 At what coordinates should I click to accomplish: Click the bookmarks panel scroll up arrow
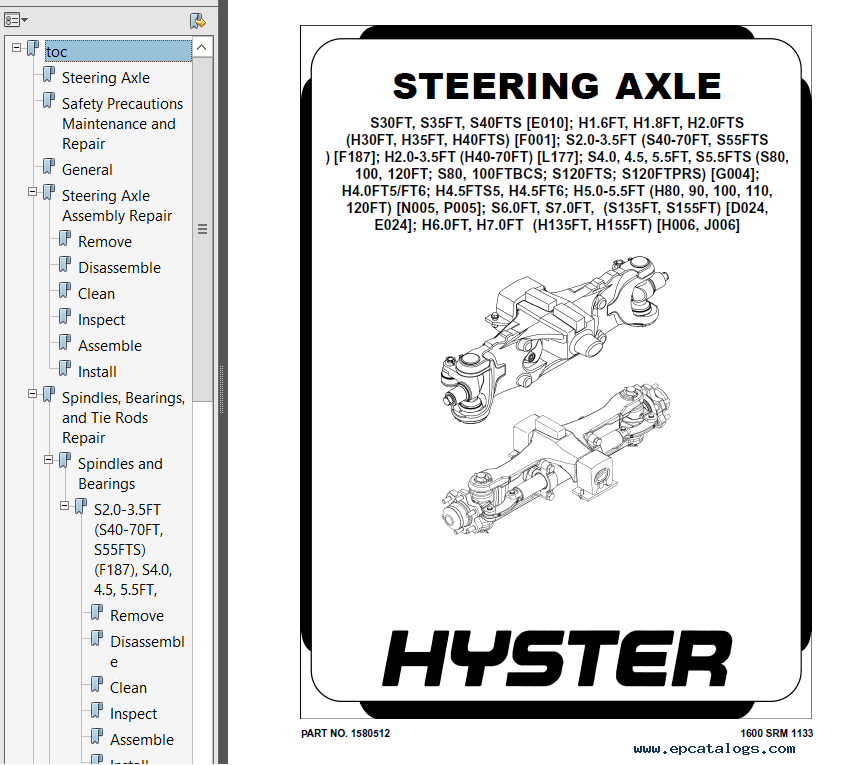pos(202,47)
